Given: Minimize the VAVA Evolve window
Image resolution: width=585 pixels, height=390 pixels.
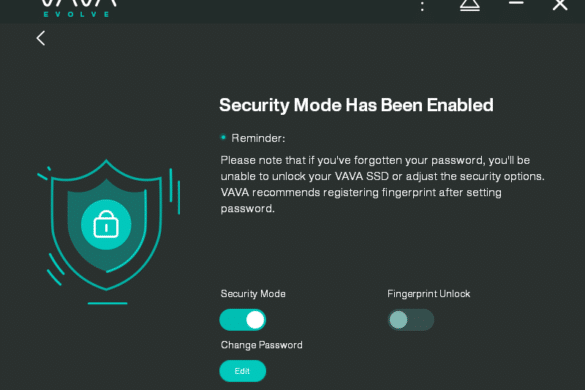Looking at the screenshot, I should point(516,3).
